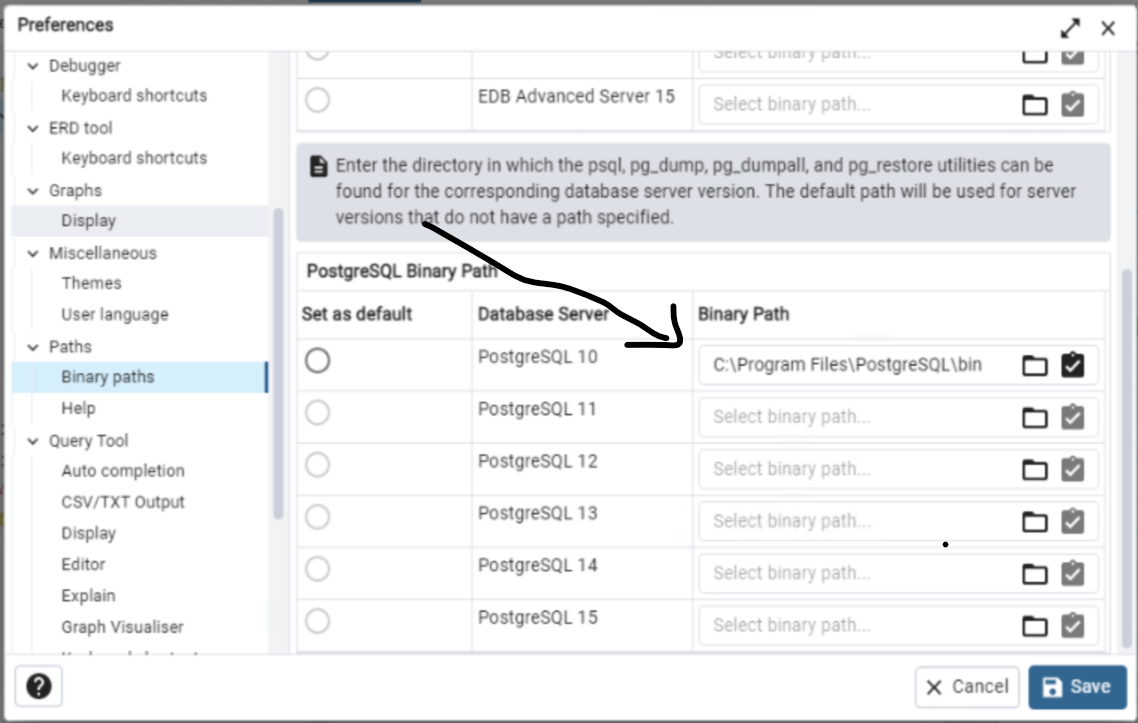This screenshot has height=723, width=1138.
Task: Collapse the ERD tool tree node
Action: (33, 128)
